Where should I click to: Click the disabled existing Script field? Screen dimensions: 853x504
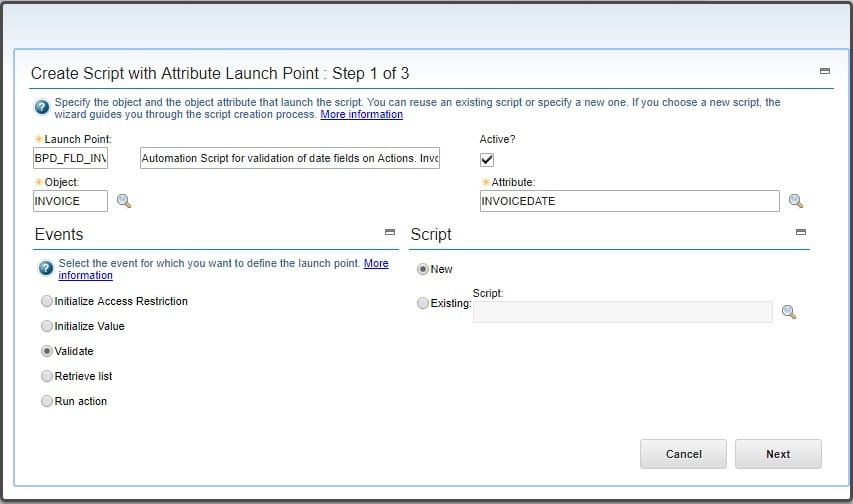tap(622, 312)
